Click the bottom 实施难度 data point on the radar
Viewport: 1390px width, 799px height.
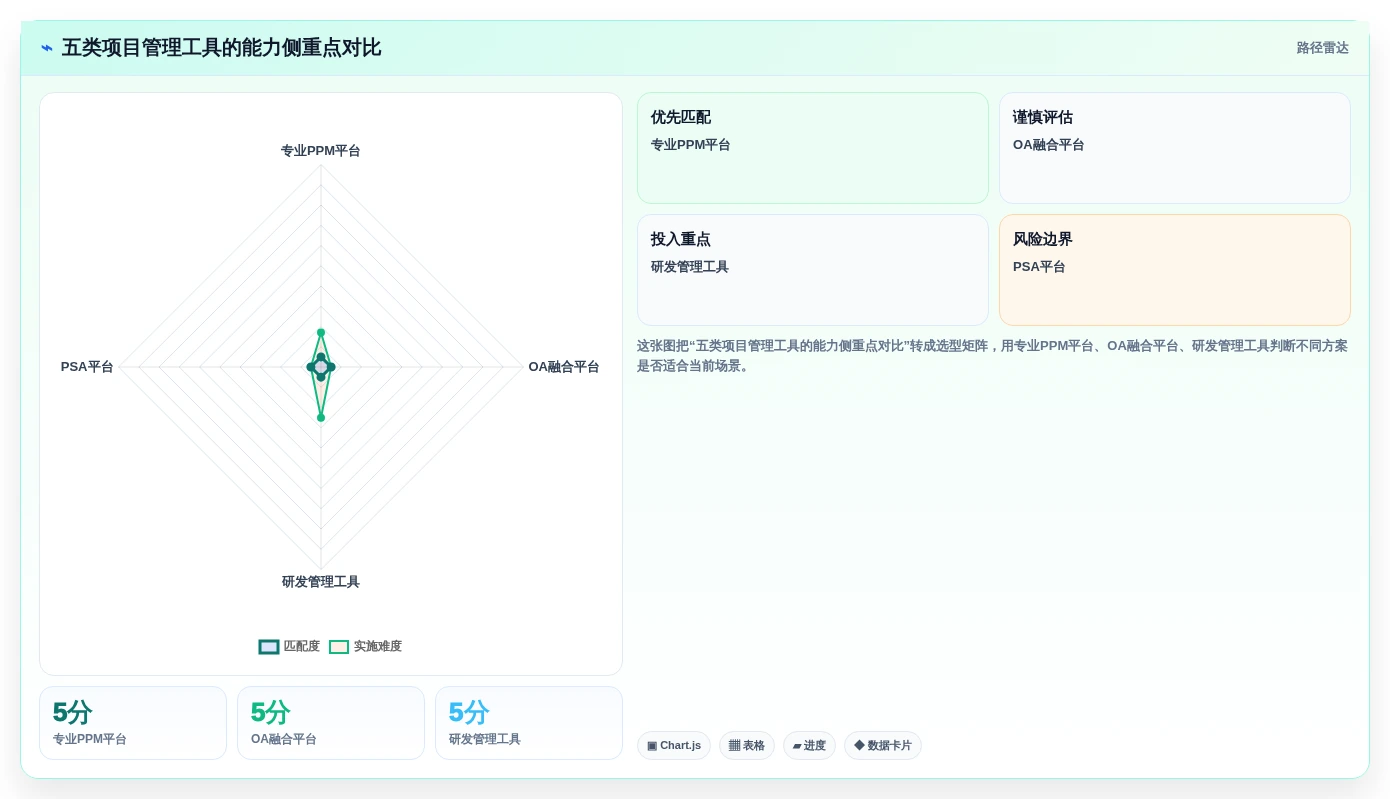(x=321, y=418)
